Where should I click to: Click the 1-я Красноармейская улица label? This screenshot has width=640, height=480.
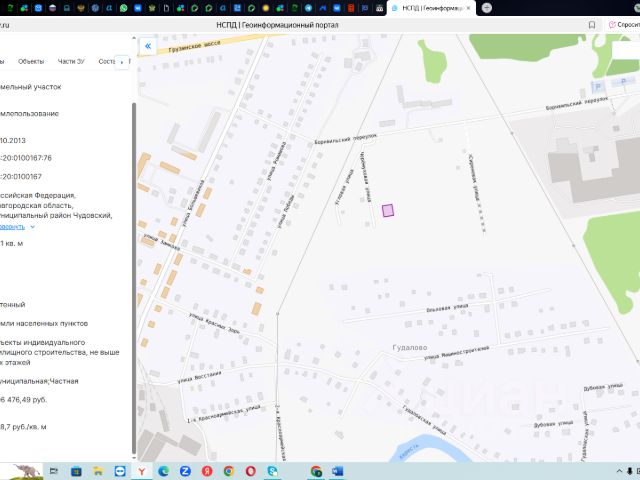(x=224, y=413)
